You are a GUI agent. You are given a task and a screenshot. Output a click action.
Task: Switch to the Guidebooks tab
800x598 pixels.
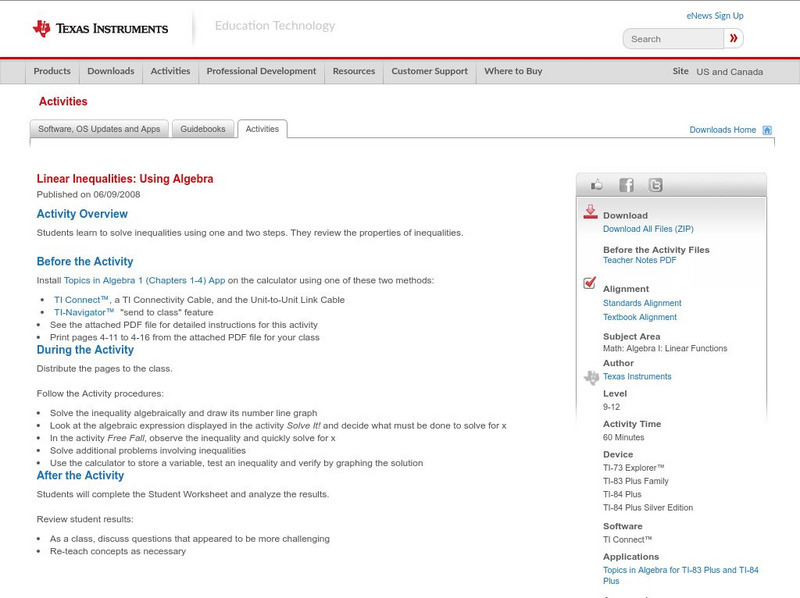(204, 129)
